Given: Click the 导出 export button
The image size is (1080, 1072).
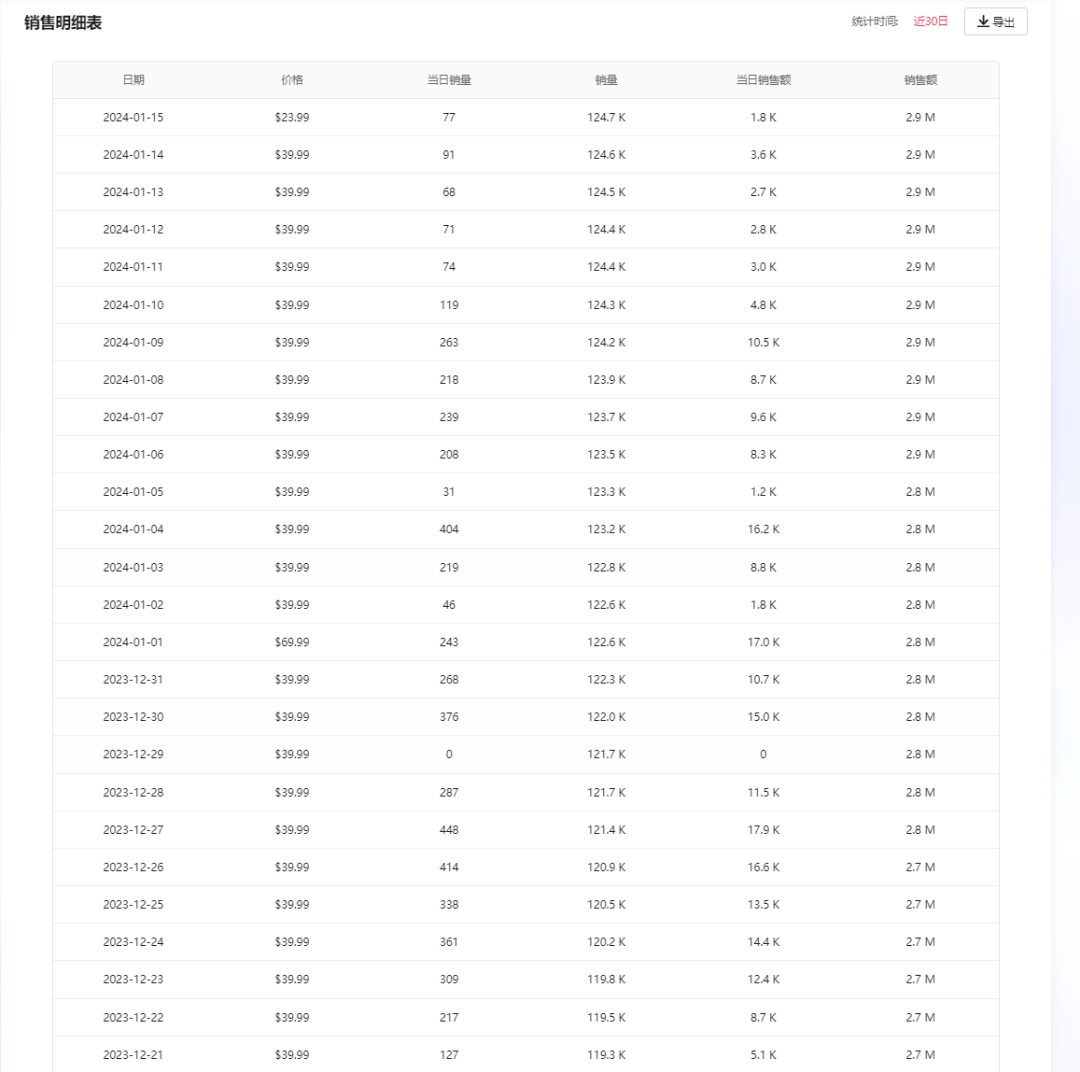Looking at the screenshot, I should (996, 21).
